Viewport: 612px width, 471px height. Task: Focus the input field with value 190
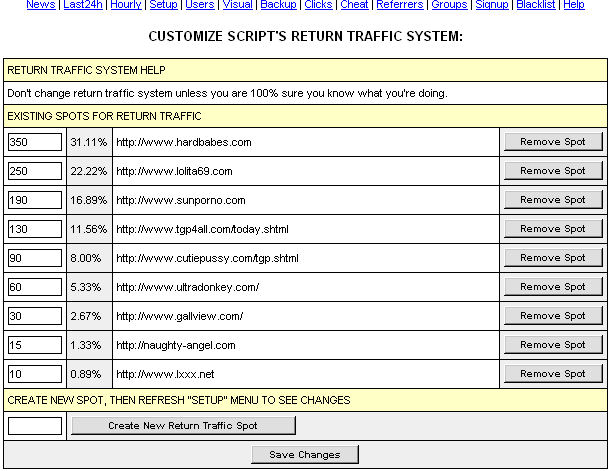(x=35, y=200)
